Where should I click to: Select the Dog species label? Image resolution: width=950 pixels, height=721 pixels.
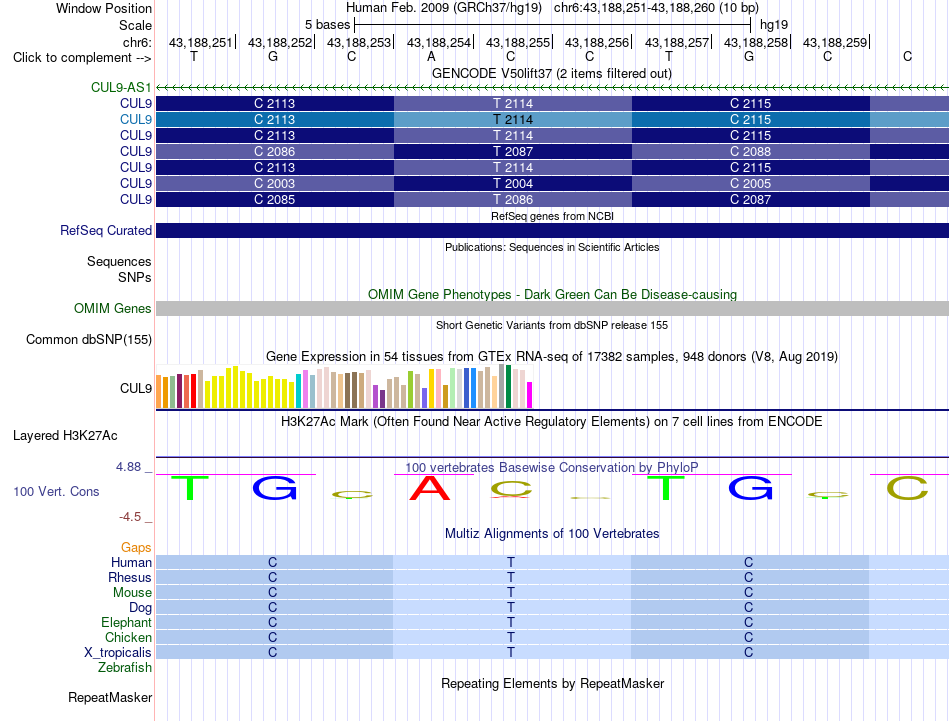(x=141, y=607)
